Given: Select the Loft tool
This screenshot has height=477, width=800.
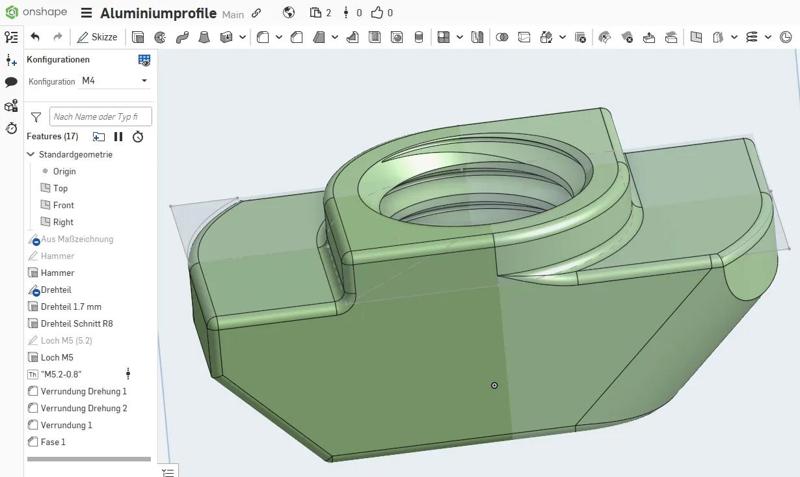Looking at the screenshot, I should (204, 37).
